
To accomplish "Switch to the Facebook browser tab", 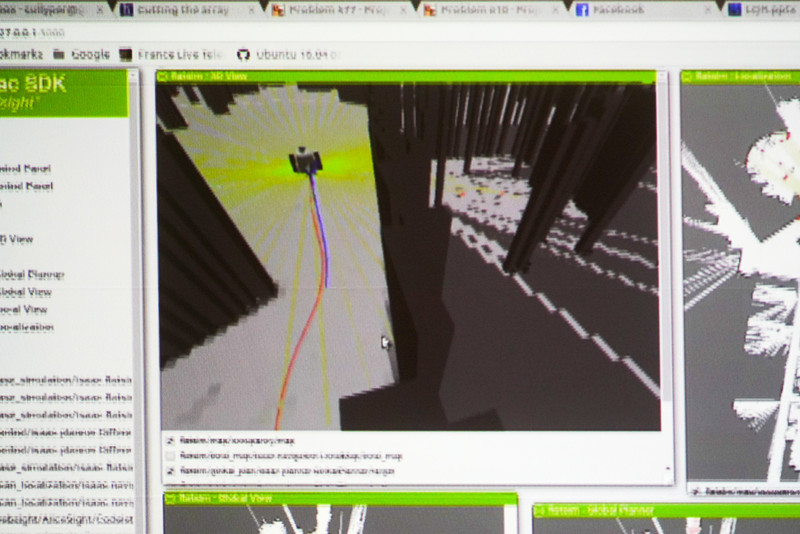I will [643, 10].
